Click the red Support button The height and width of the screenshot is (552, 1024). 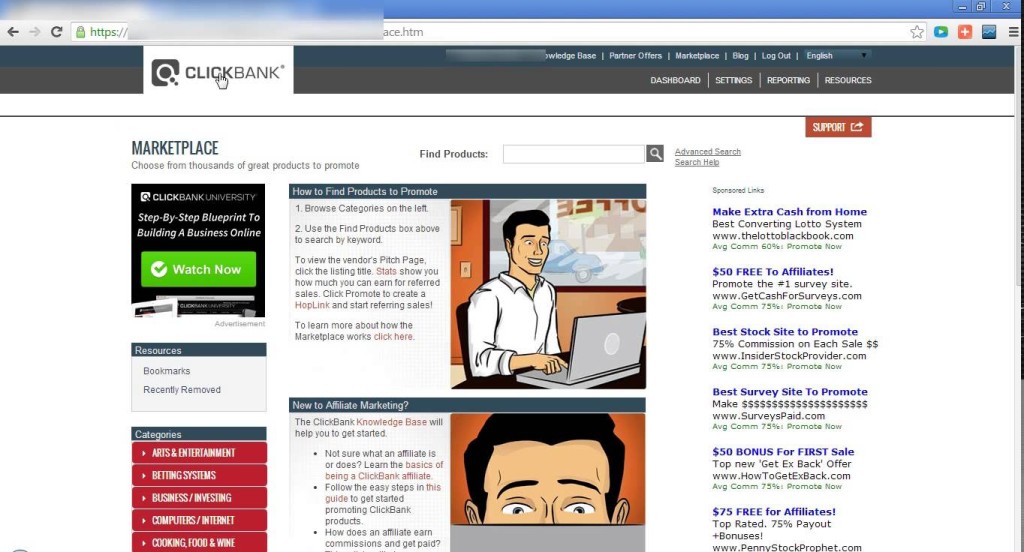838,127
